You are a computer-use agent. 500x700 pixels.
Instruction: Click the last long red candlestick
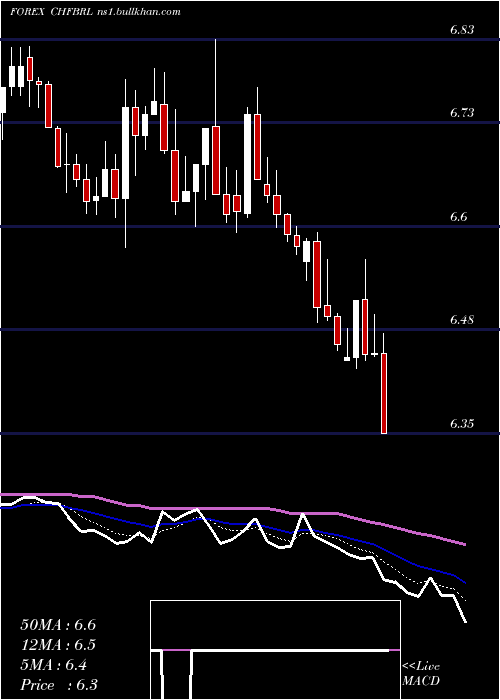(x=383, y=393)
